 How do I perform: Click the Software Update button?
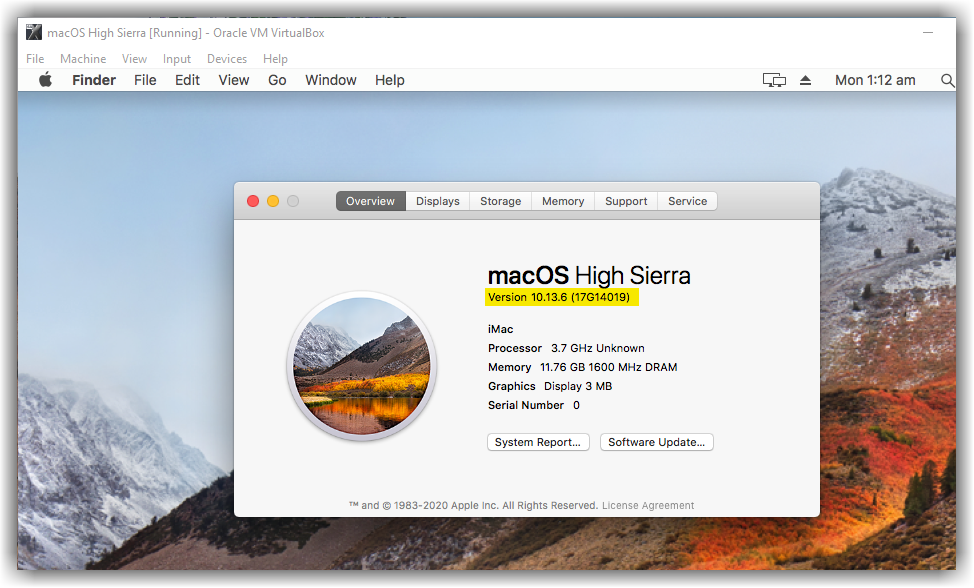pos(657,442)
